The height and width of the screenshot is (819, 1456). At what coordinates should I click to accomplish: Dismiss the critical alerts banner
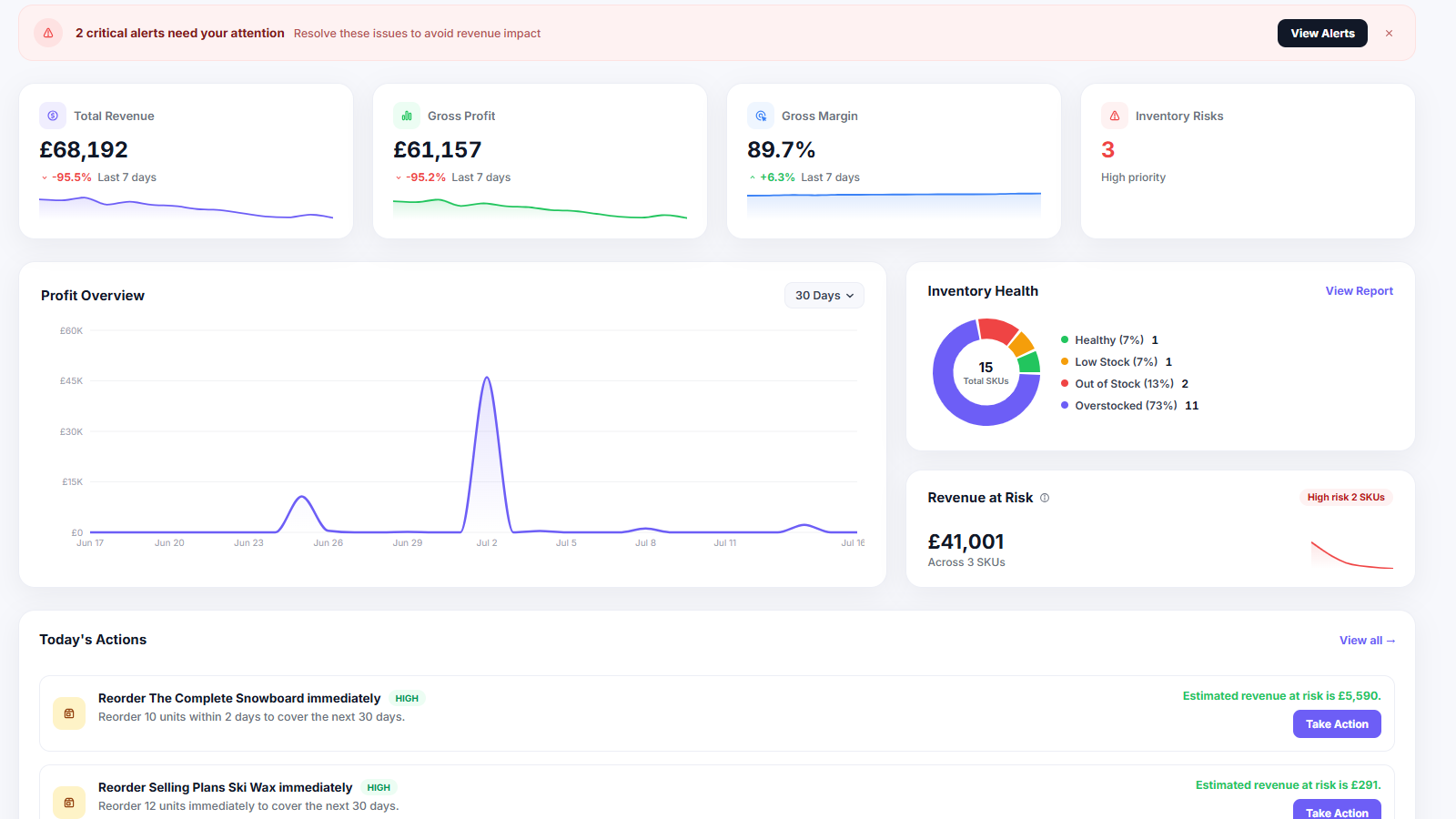1389,34
